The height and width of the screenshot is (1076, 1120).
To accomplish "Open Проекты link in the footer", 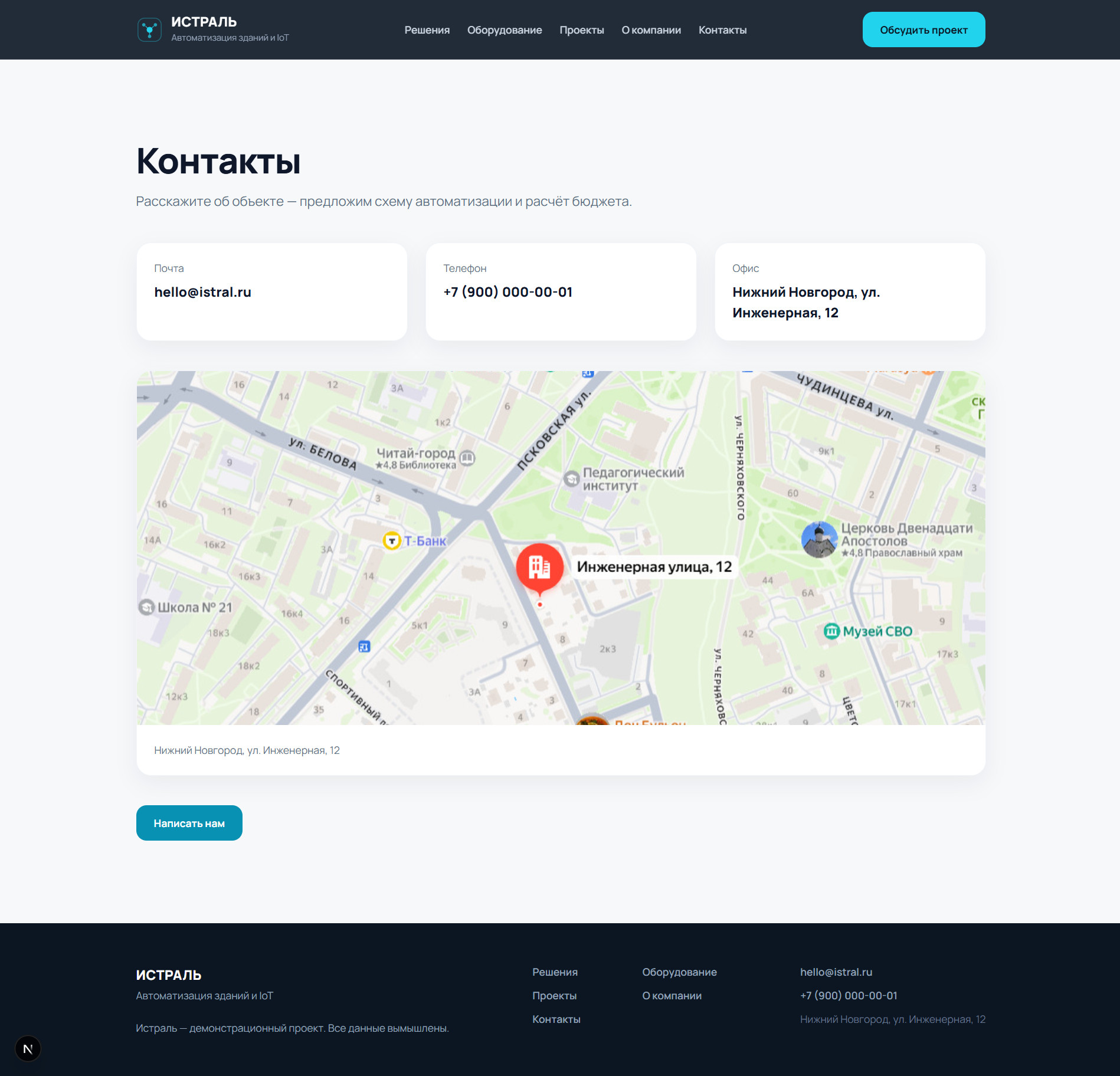I will 555,995.
